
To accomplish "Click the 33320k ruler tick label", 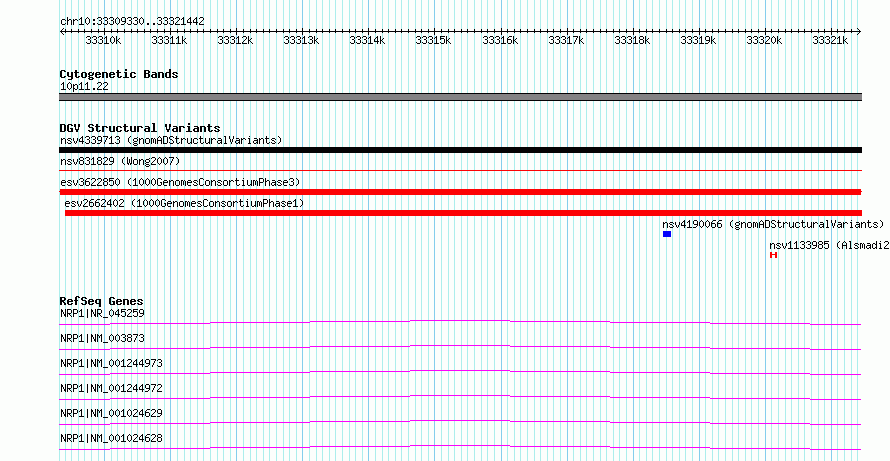I will (x=765, y=40).
